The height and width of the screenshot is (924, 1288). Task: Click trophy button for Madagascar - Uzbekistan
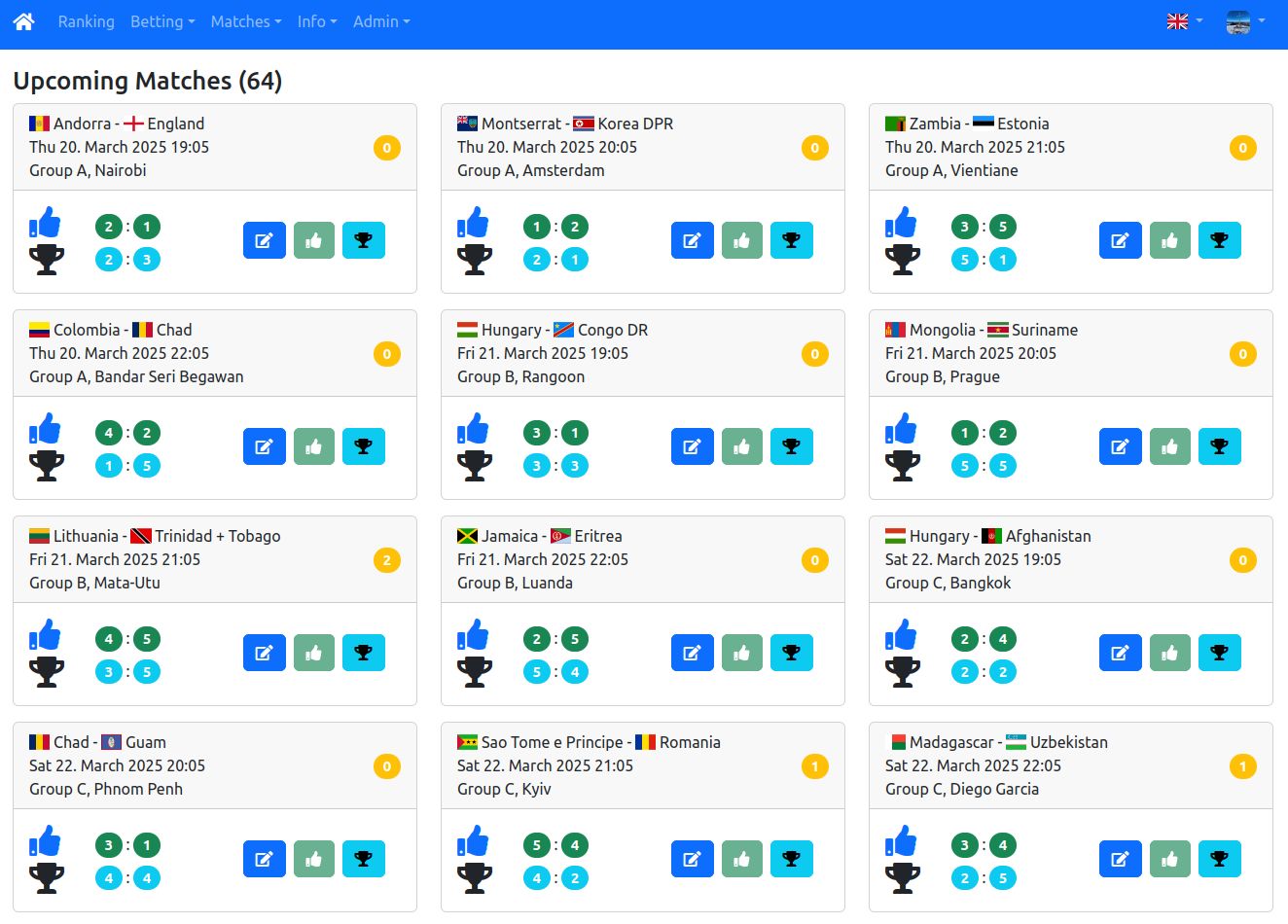pos(1220,859)
